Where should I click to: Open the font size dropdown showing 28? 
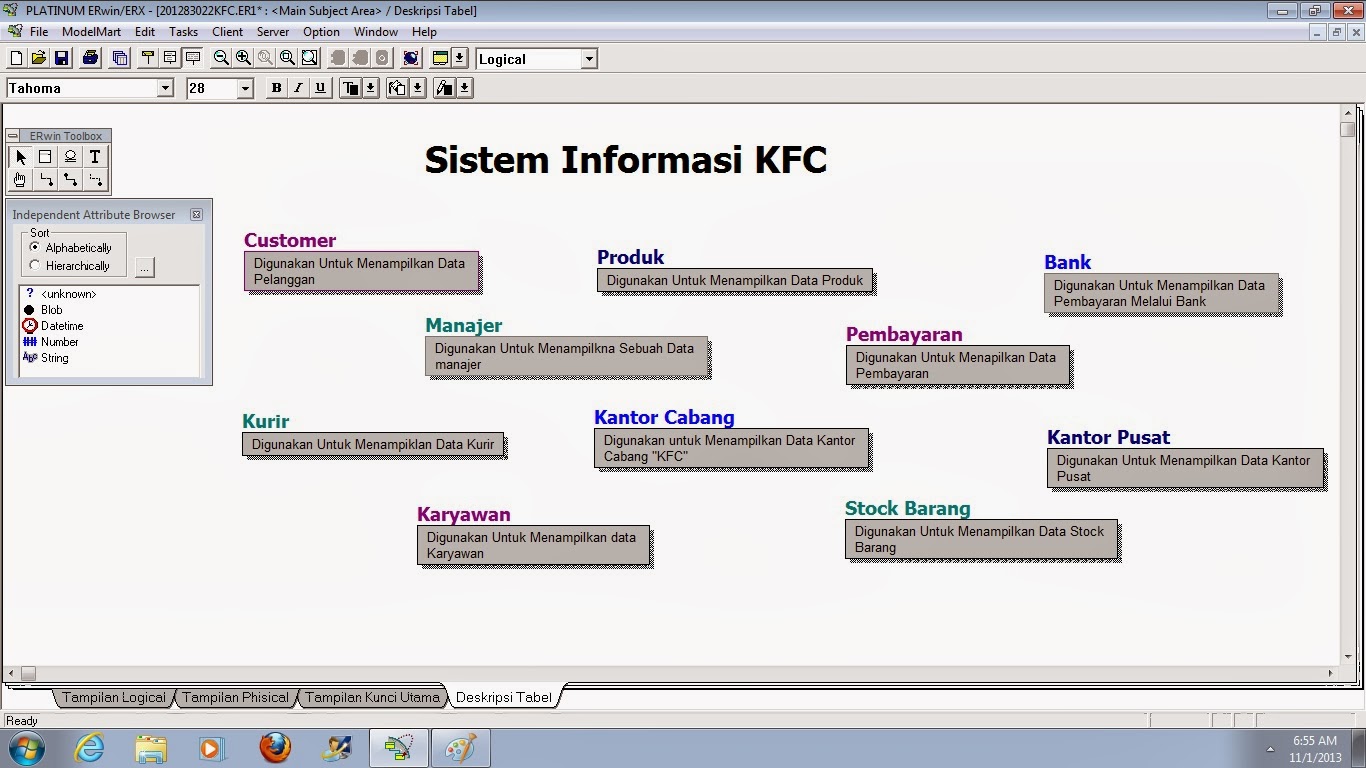245,88
